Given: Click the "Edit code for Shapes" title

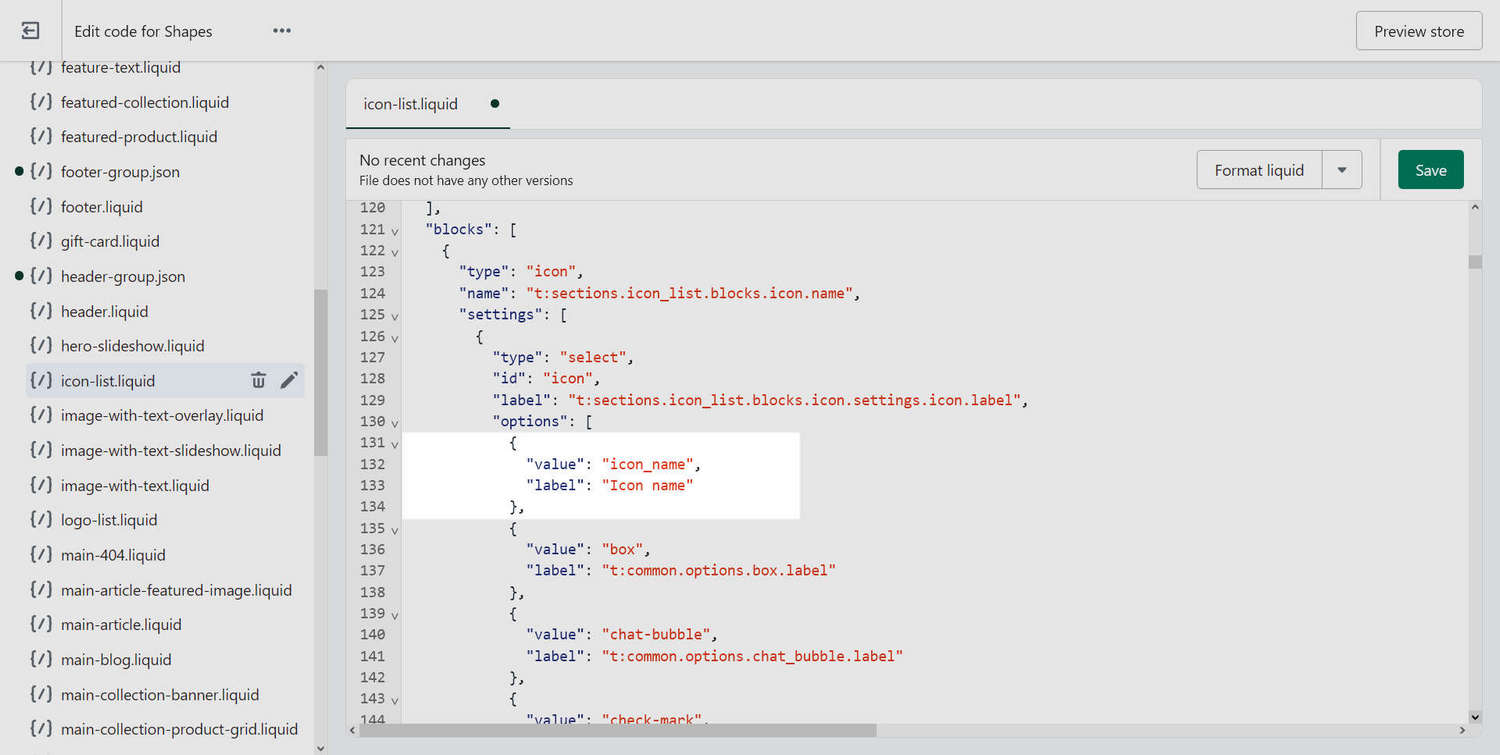Looking at the screenshot, I should pyautogui.click(x=143, y=31).
